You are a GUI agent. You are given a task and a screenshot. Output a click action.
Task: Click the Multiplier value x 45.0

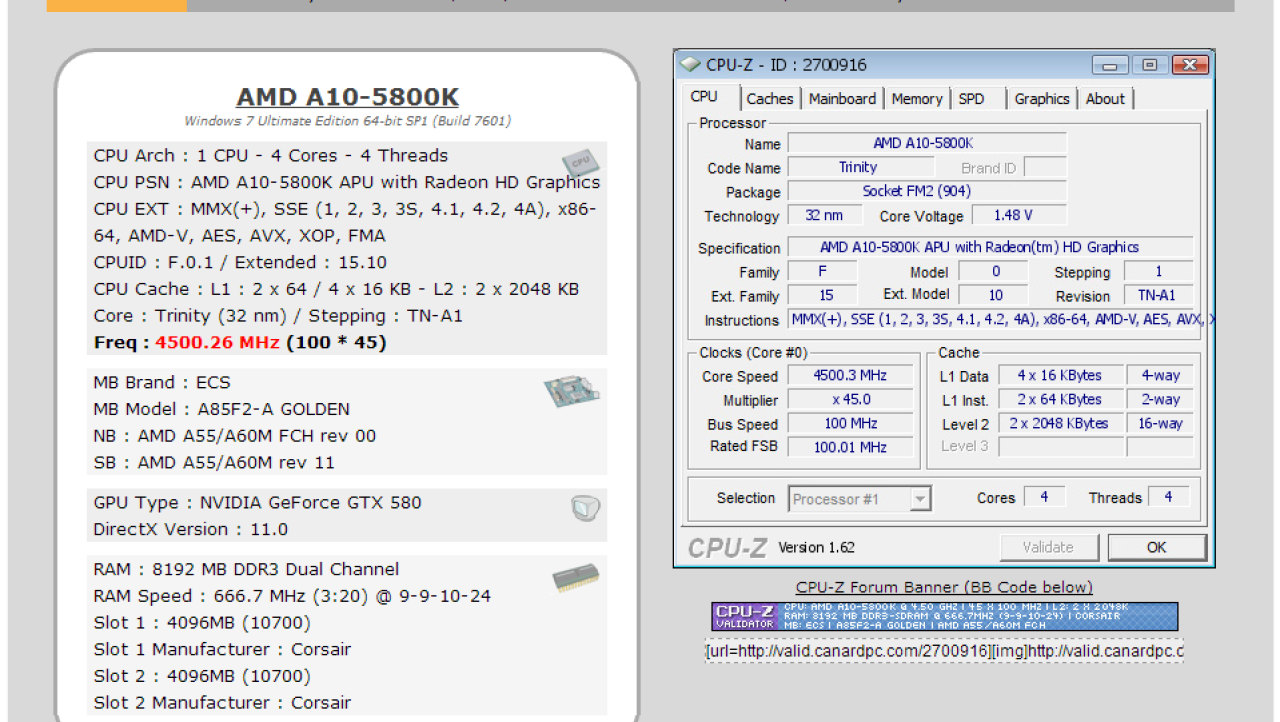(x=850, y=399)
